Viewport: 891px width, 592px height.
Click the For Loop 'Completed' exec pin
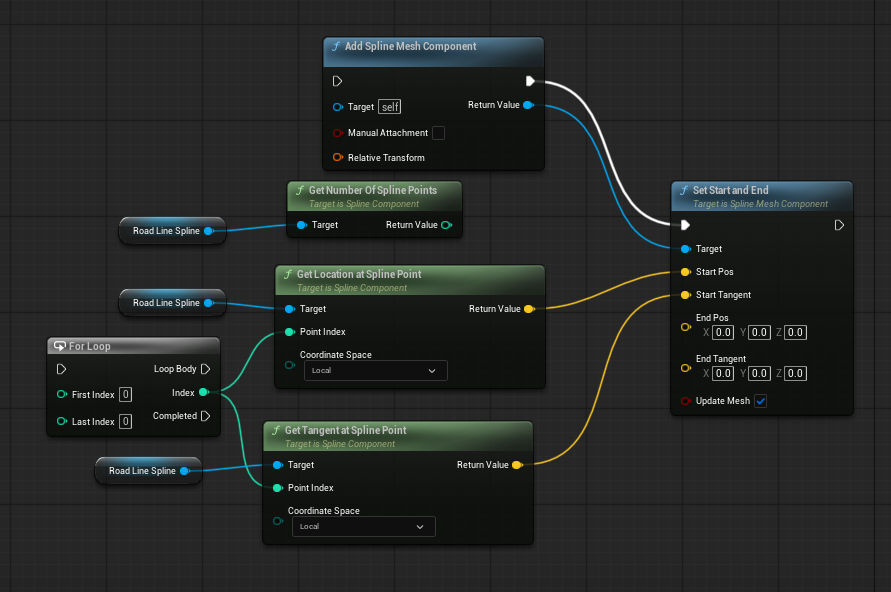205,416
